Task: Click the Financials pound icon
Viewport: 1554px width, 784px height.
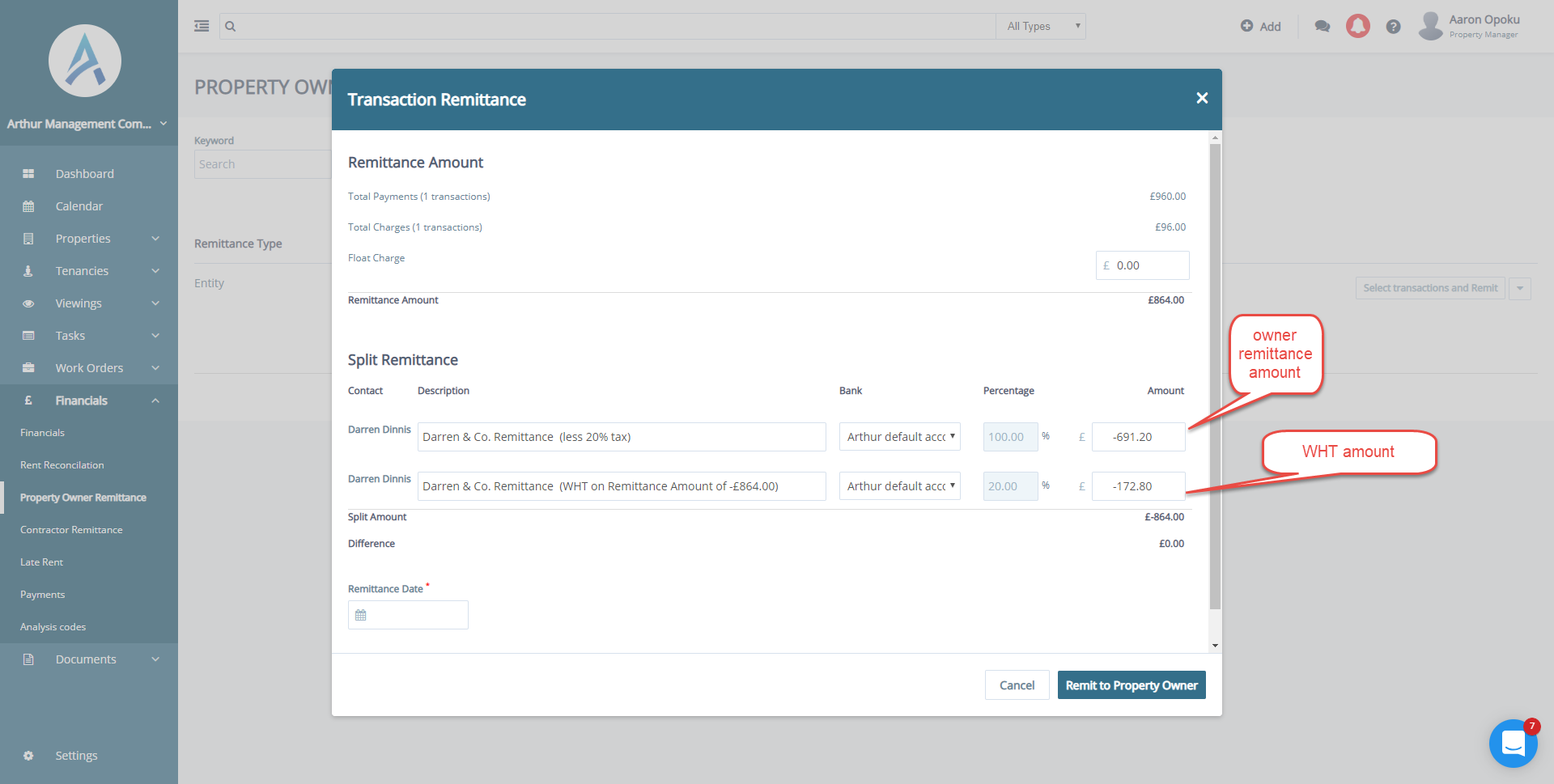Action: coord(28,400)
